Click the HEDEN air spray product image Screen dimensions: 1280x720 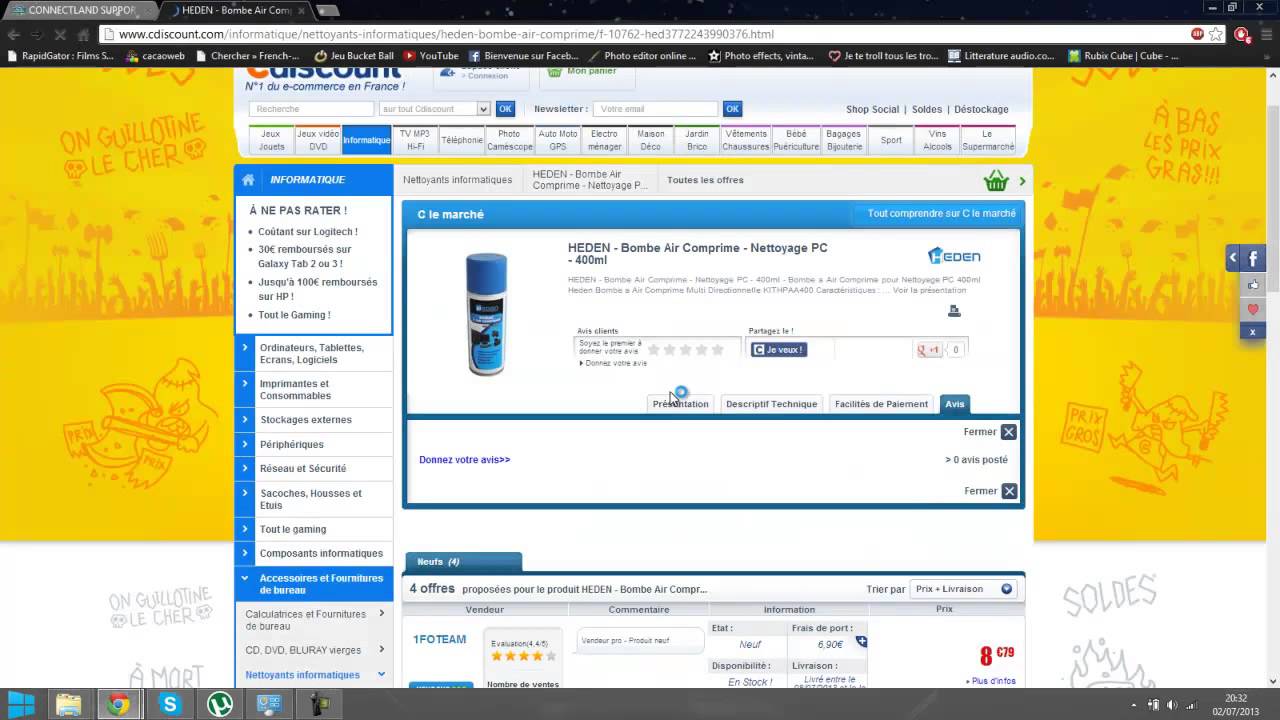[x=488, y=313]
